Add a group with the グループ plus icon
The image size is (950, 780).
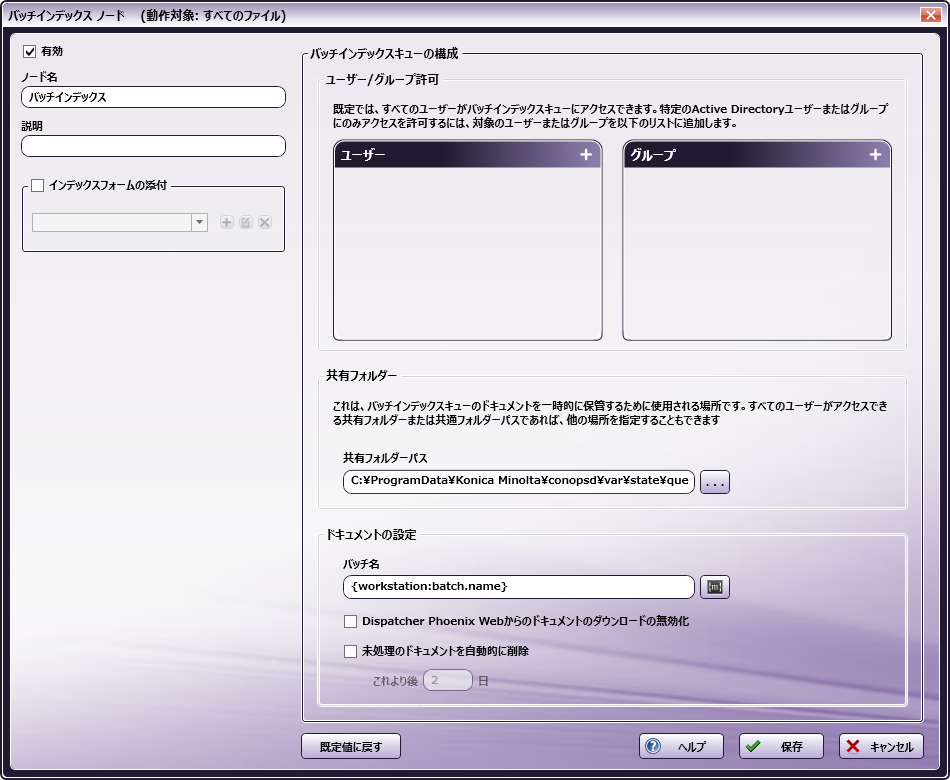pyautogui.click(x=875, y=155)
